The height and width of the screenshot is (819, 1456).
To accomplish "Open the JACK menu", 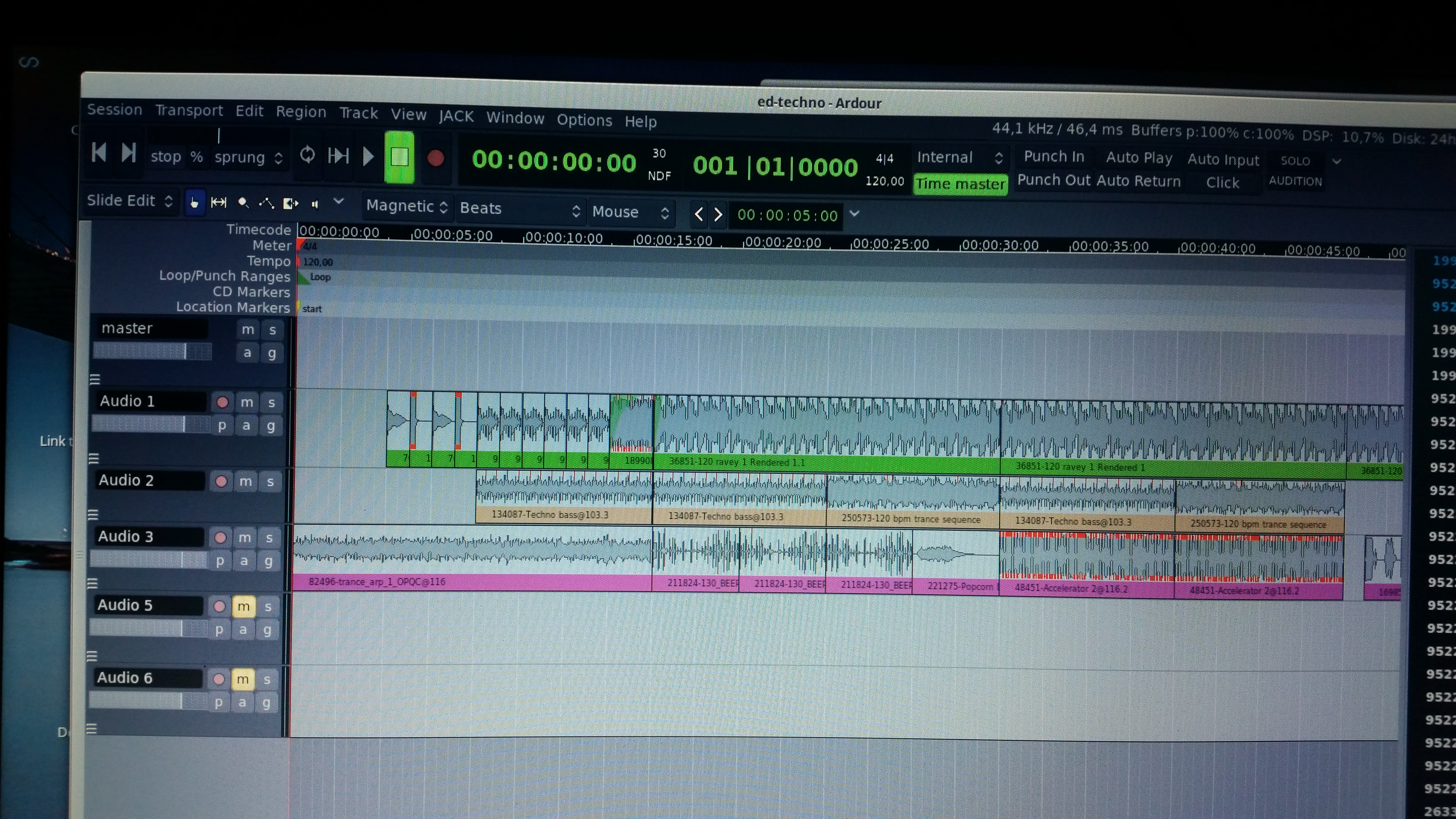I will pyautogui.click(x=456, y=116).
